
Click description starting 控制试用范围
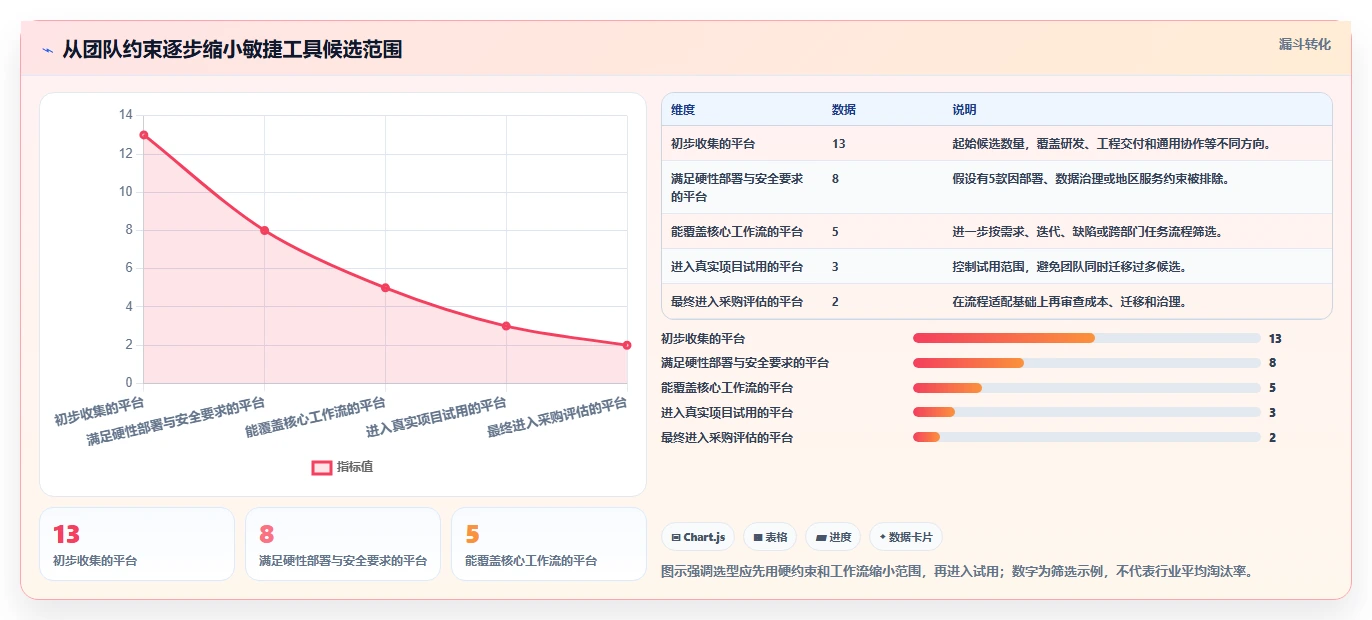coord(1070,267)
